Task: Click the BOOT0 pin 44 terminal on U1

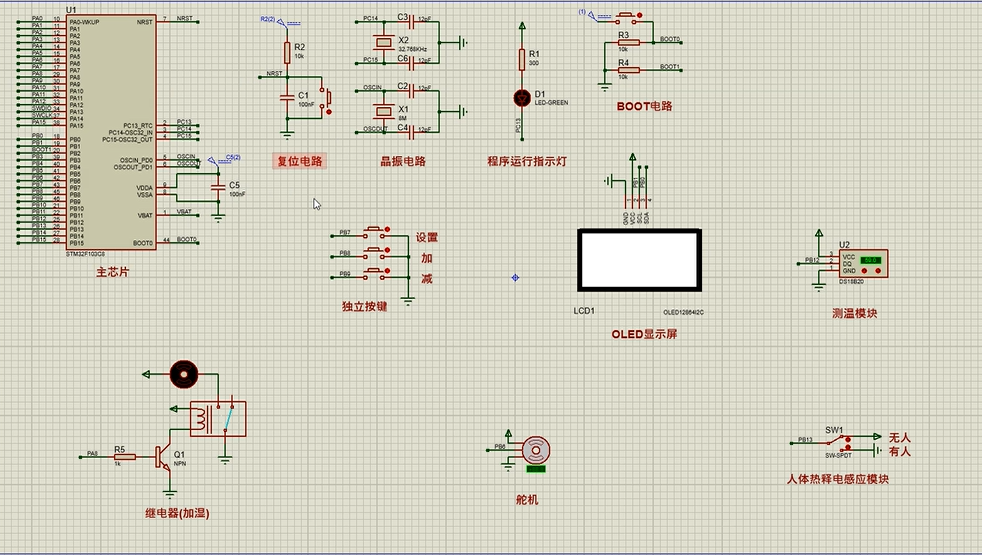Action: [198, 242]
